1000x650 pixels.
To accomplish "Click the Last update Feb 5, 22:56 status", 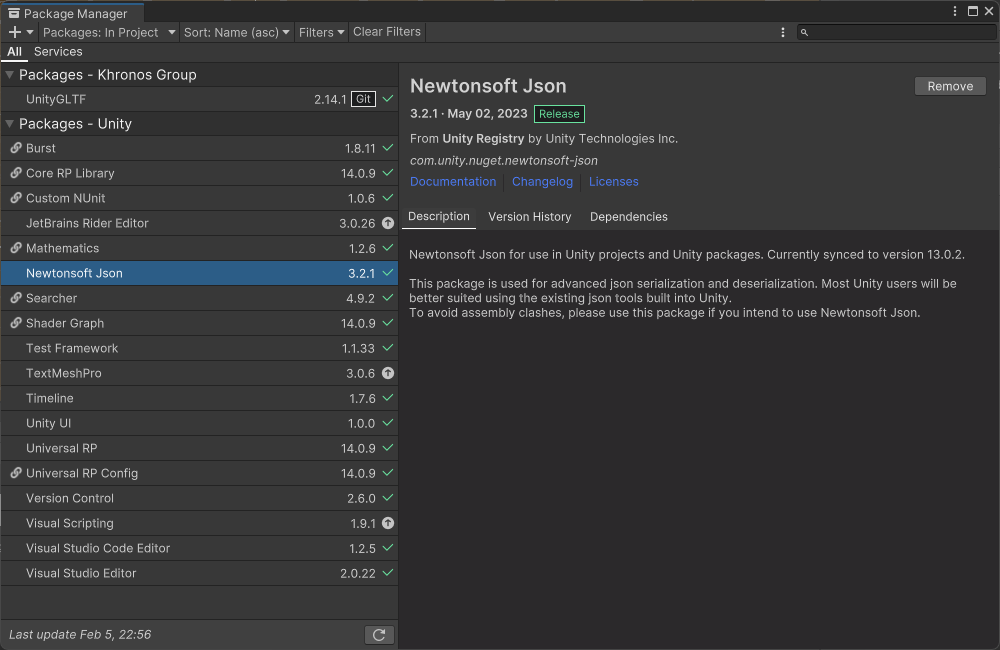I will click(80, 635).
